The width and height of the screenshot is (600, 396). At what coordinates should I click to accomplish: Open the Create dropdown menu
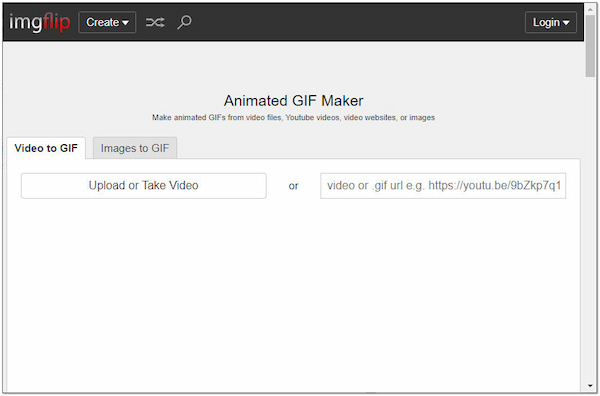pos(107,22)
